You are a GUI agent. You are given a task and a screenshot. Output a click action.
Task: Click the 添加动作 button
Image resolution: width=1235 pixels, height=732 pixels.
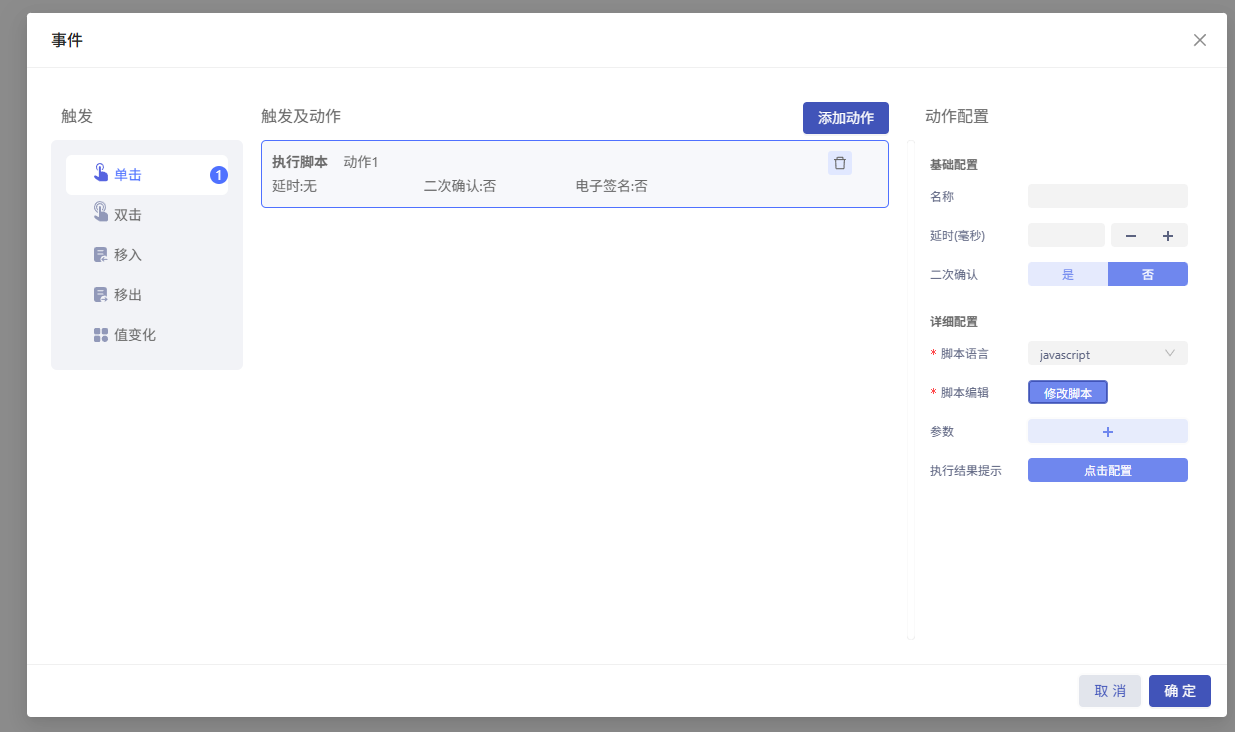click(x=846, y=118)
